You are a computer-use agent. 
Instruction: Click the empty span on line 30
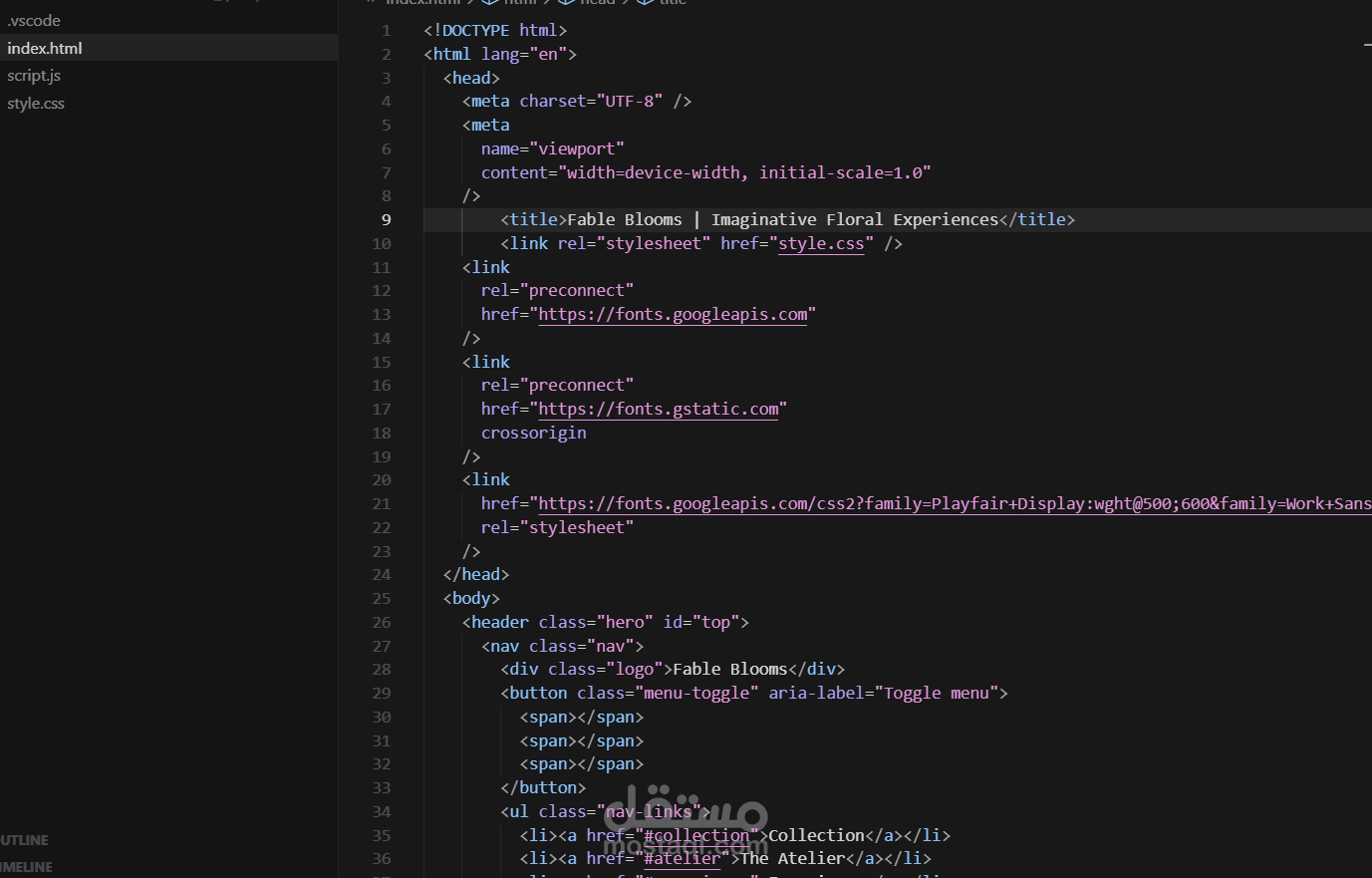582,717
